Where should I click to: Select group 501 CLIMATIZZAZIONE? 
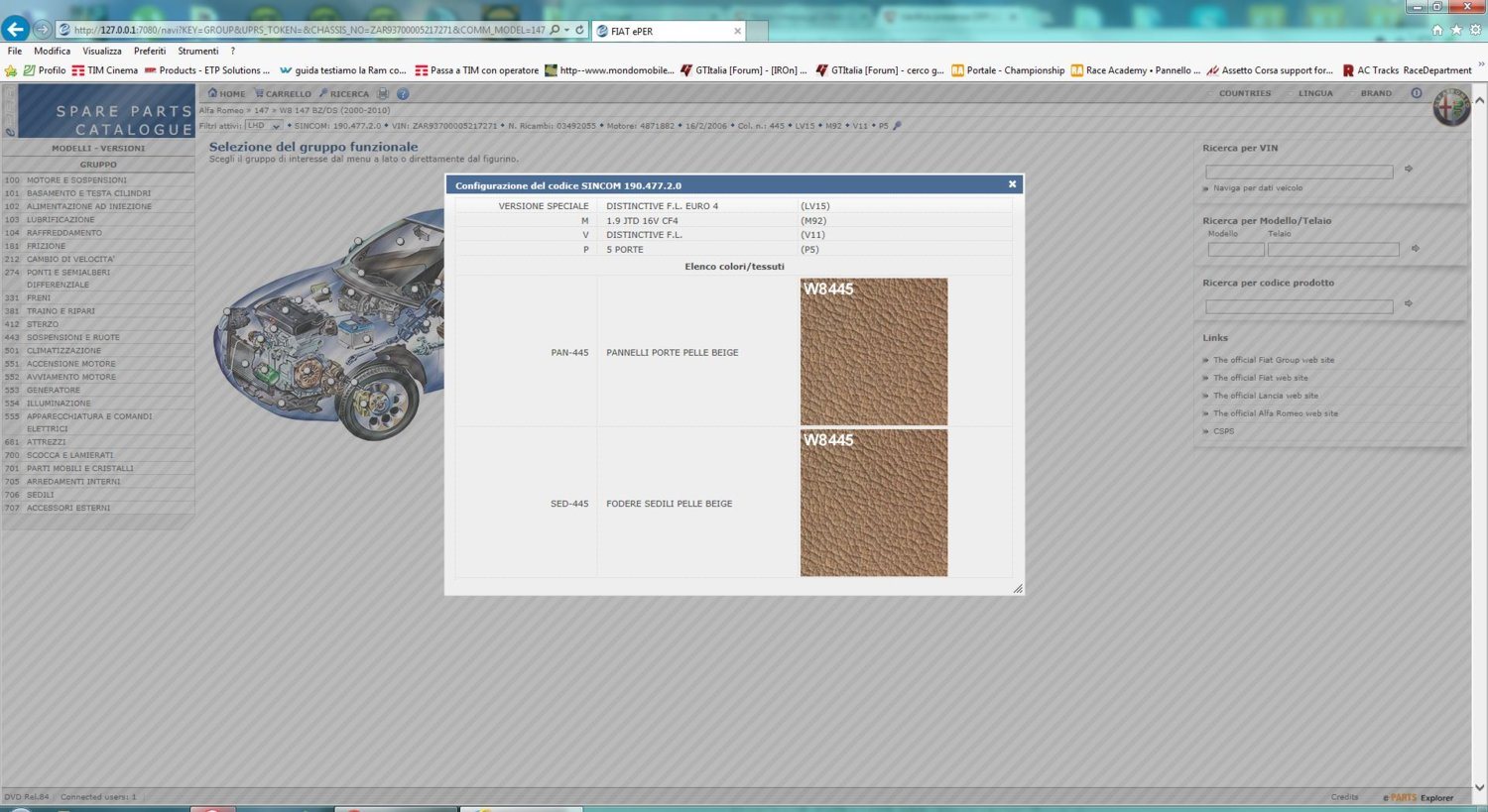click(x=98, y=350)
